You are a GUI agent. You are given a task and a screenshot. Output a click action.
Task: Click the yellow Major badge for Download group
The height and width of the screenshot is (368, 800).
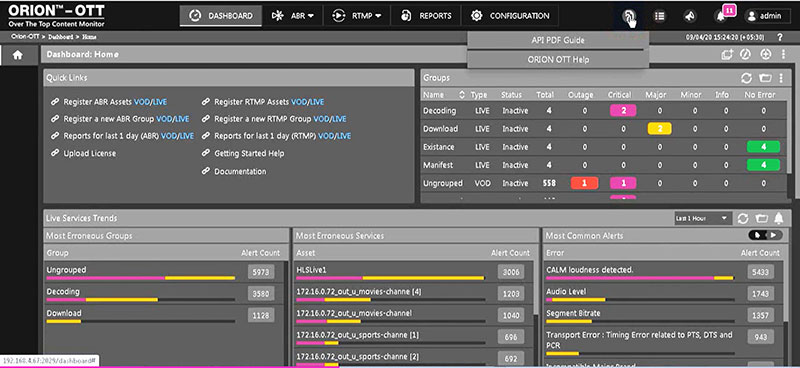[x=659, y=129]
